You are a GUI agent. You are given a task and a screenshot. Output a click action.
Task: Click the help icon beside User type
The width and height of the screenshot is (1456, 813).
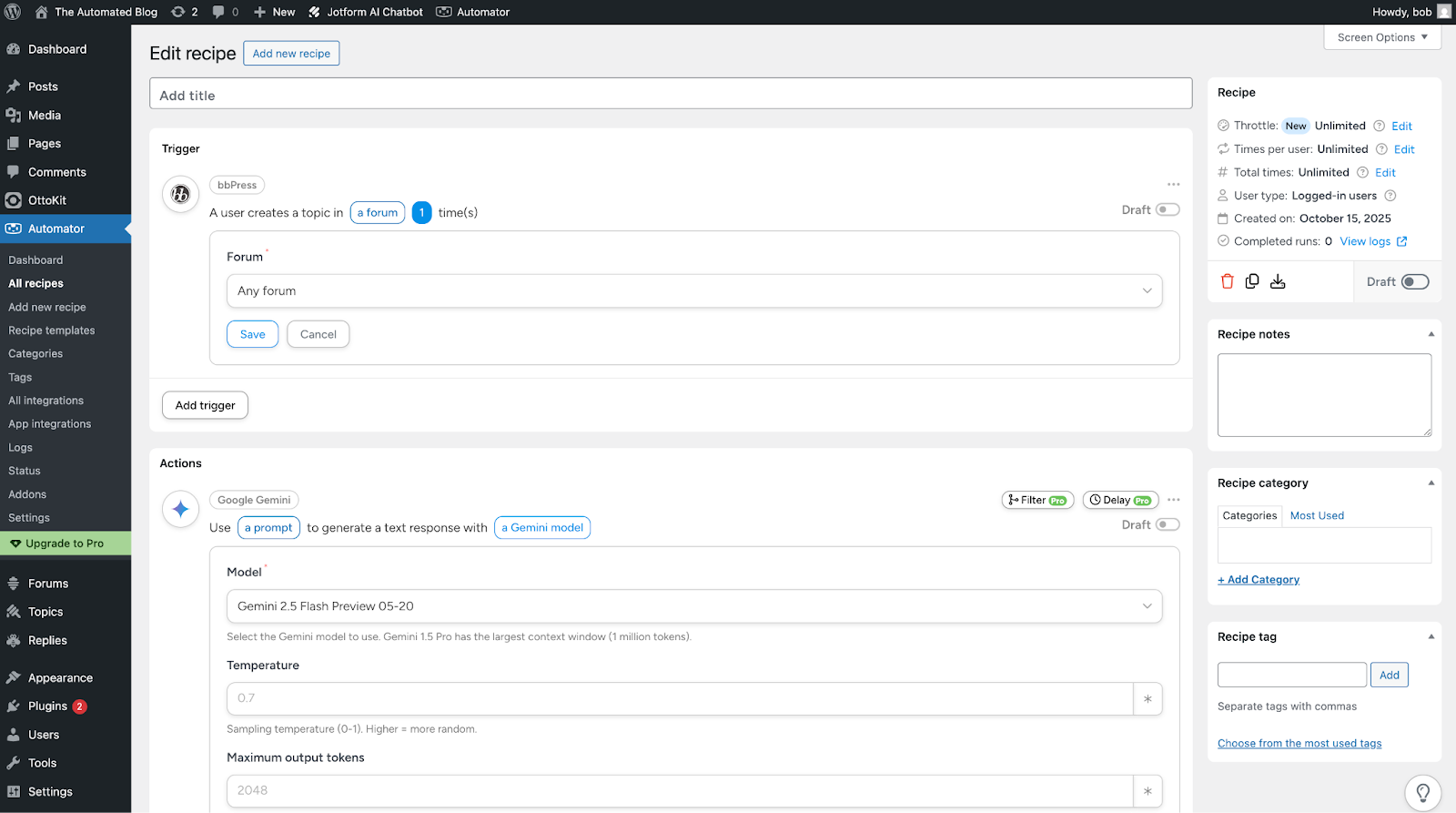click(x=1390, y=196)
